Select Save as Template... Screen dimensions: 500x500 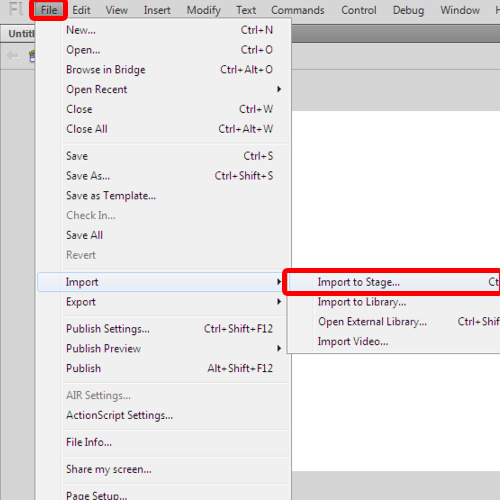pyautogui.click(x=163, y=195)
